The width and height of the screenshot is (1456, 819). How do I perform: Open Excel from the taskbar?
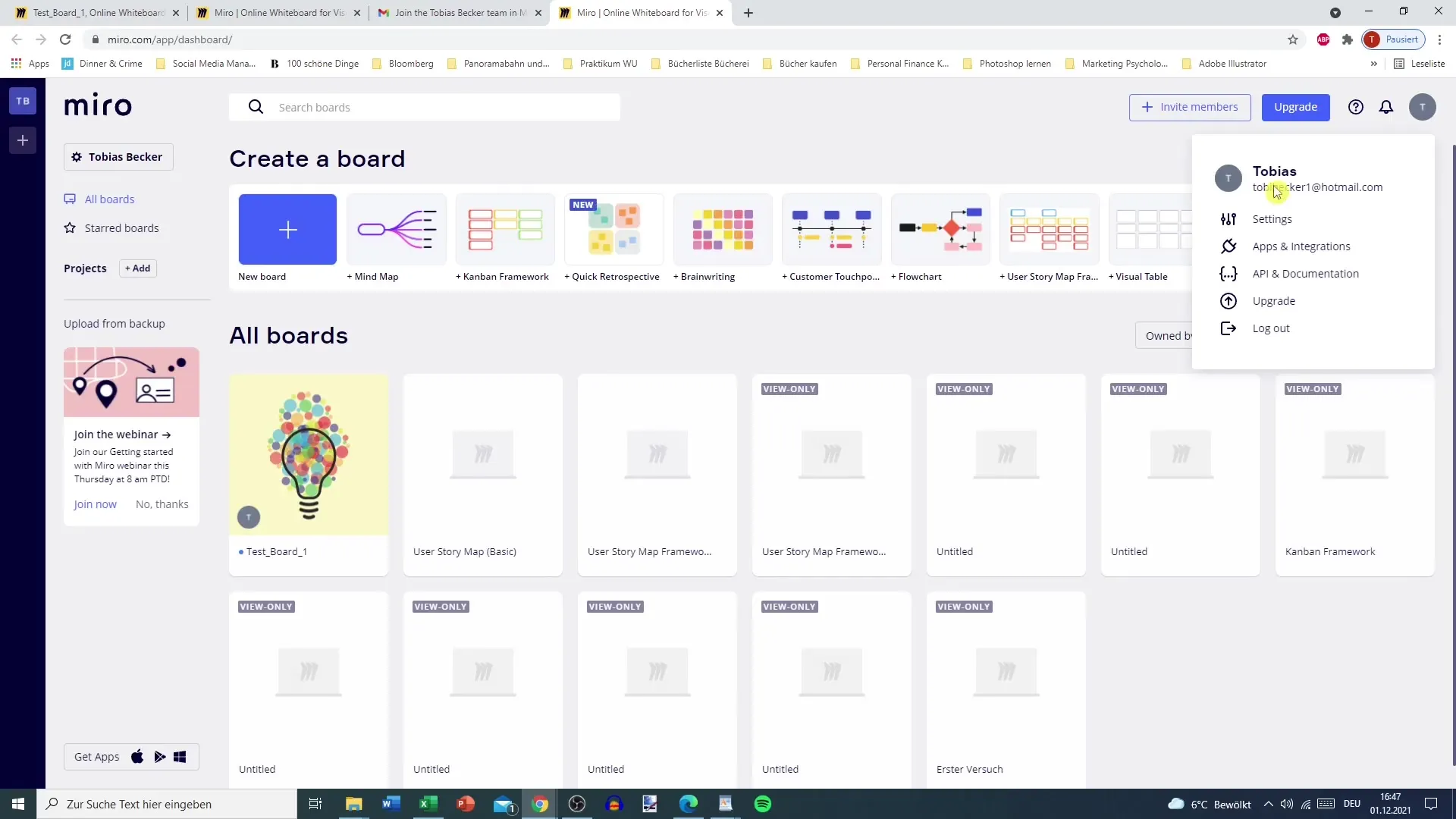point(428,804)
